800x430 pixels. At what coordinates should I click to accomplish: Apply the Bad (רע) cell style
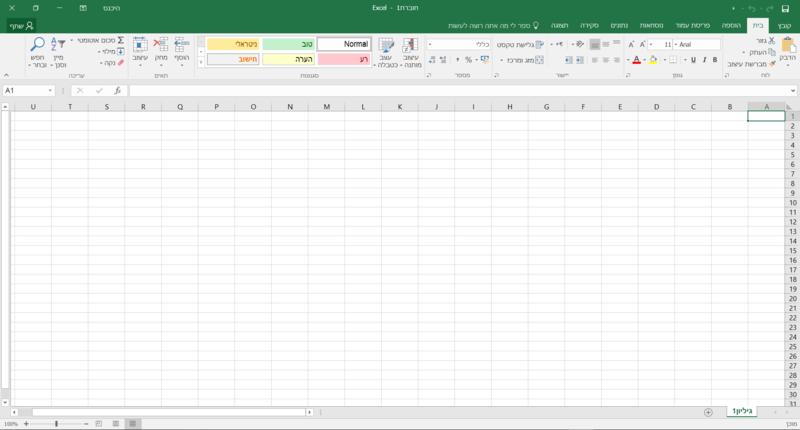(344, 60)
